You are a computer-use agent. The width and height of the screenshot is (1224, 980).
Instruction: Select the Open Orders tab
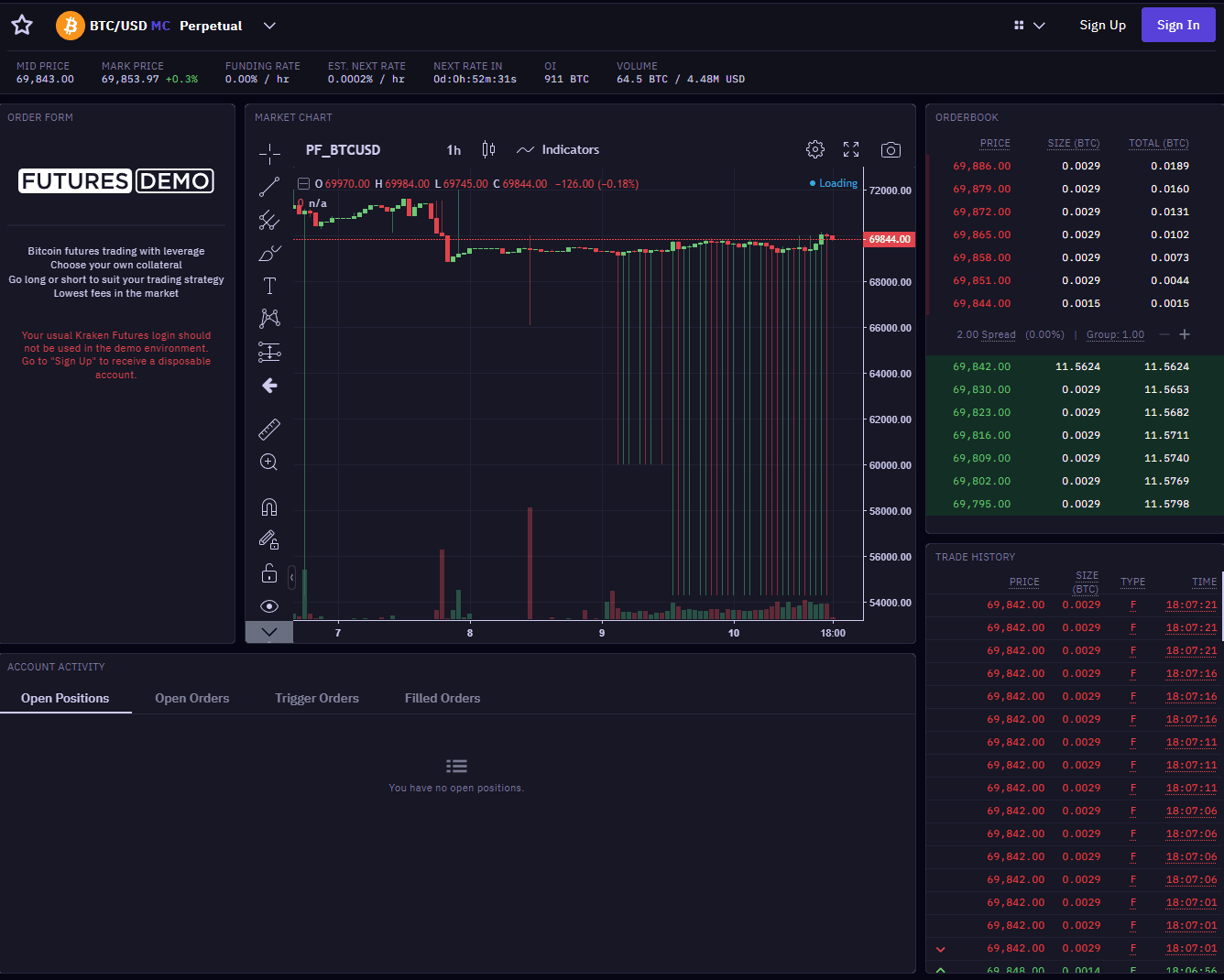192,698
